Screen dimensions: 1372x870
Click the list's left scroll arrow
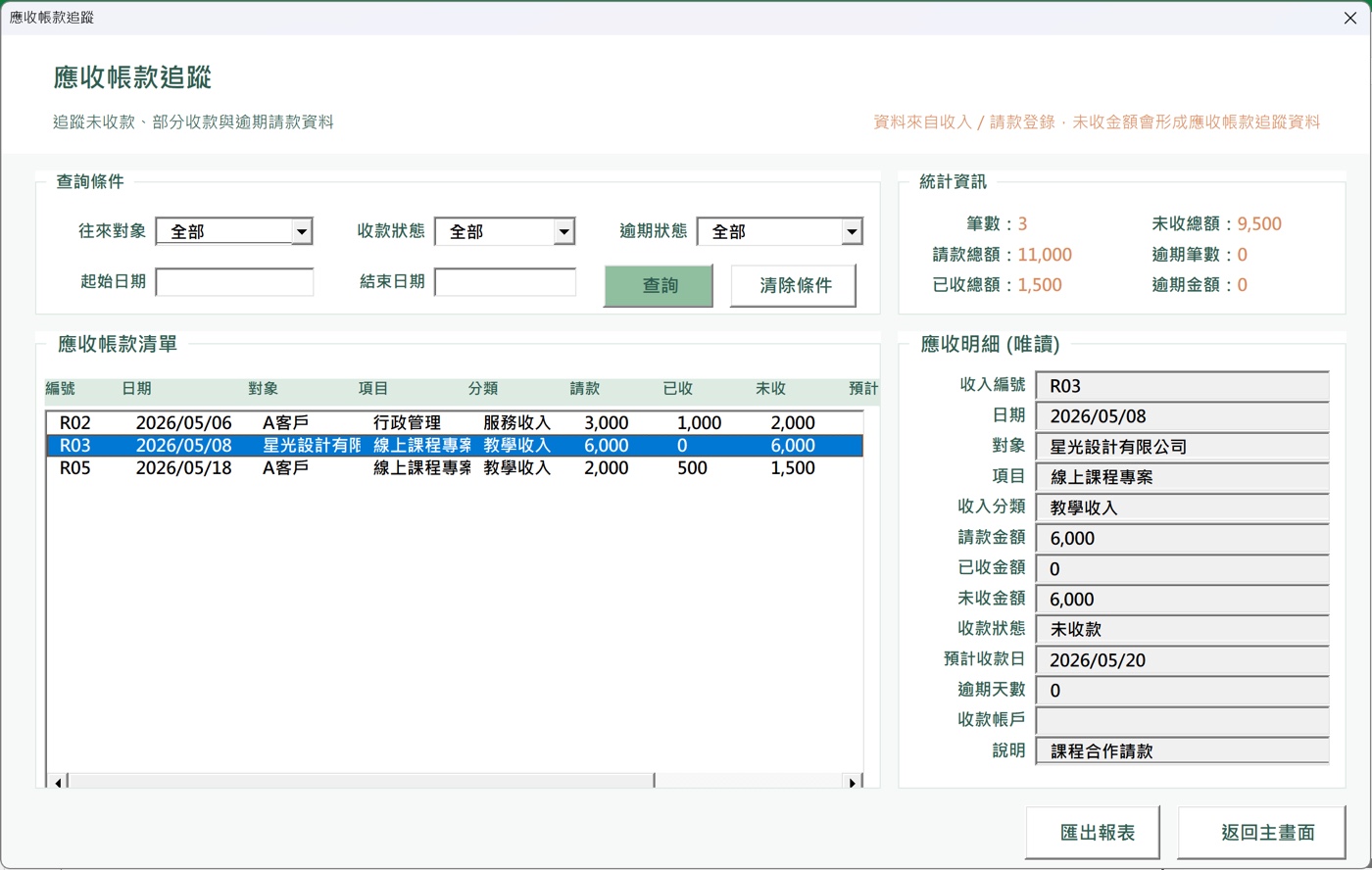tap(58, 781)
